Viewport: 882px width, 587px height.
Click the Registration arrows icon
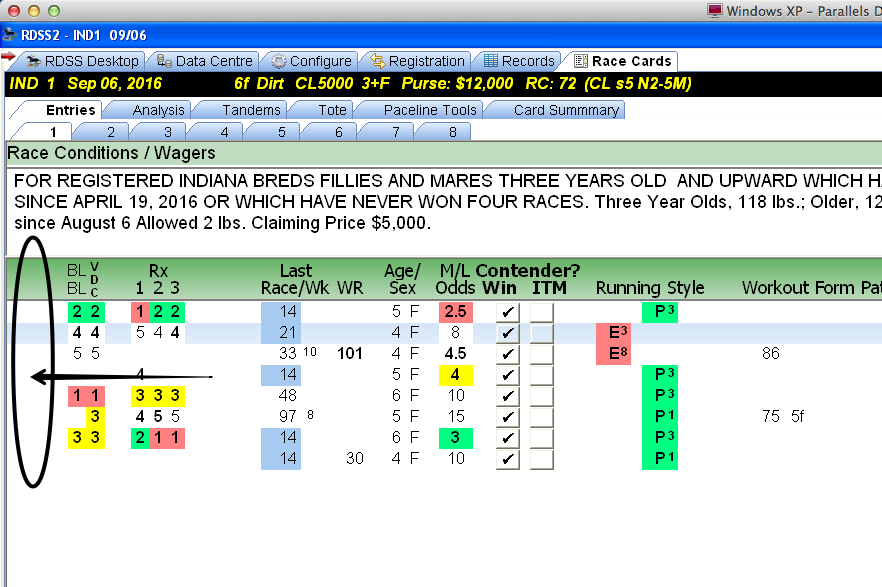(x=377, y=61)
